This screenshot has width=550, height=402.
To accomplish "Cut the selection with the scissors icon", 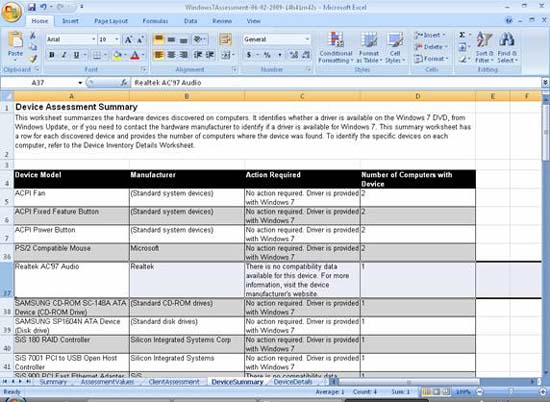I will pyautogui.click(x=33, y=35).
